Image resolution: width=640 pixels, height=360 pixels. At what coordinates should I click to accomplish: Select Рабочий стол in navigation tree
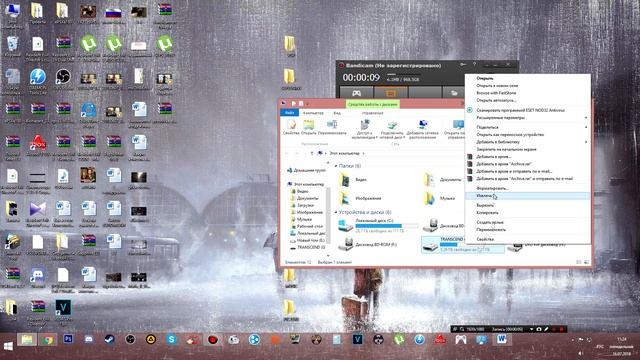click(x=307, y=226)
